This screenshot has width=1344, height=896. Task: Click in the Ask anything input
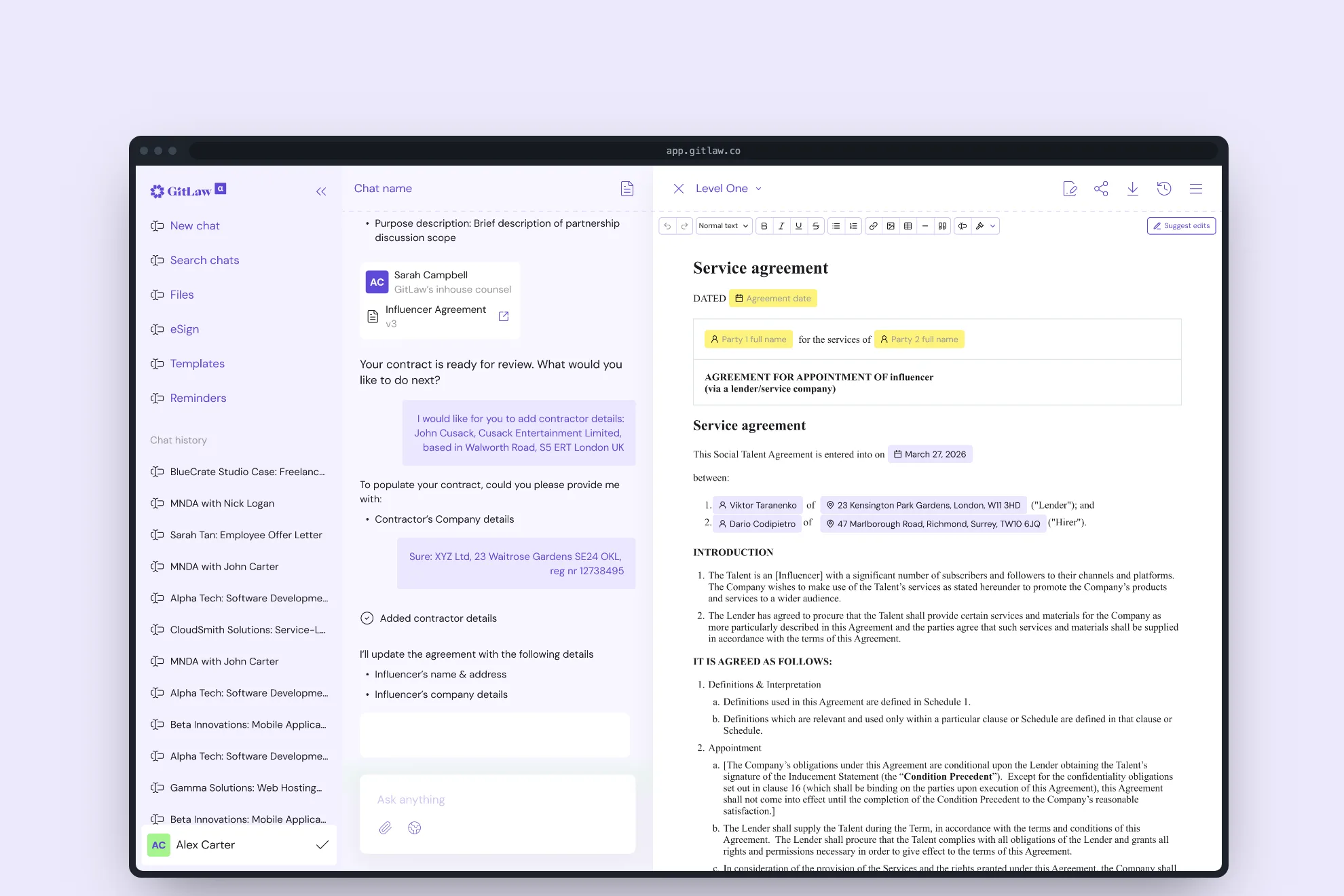click(x=498, y=800)
